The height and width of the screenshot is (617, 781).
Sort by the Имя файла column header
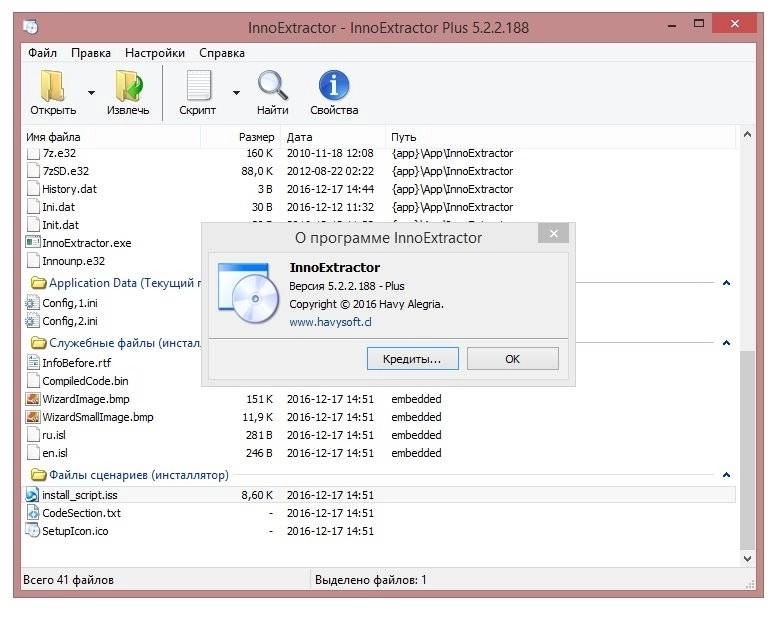112,137
